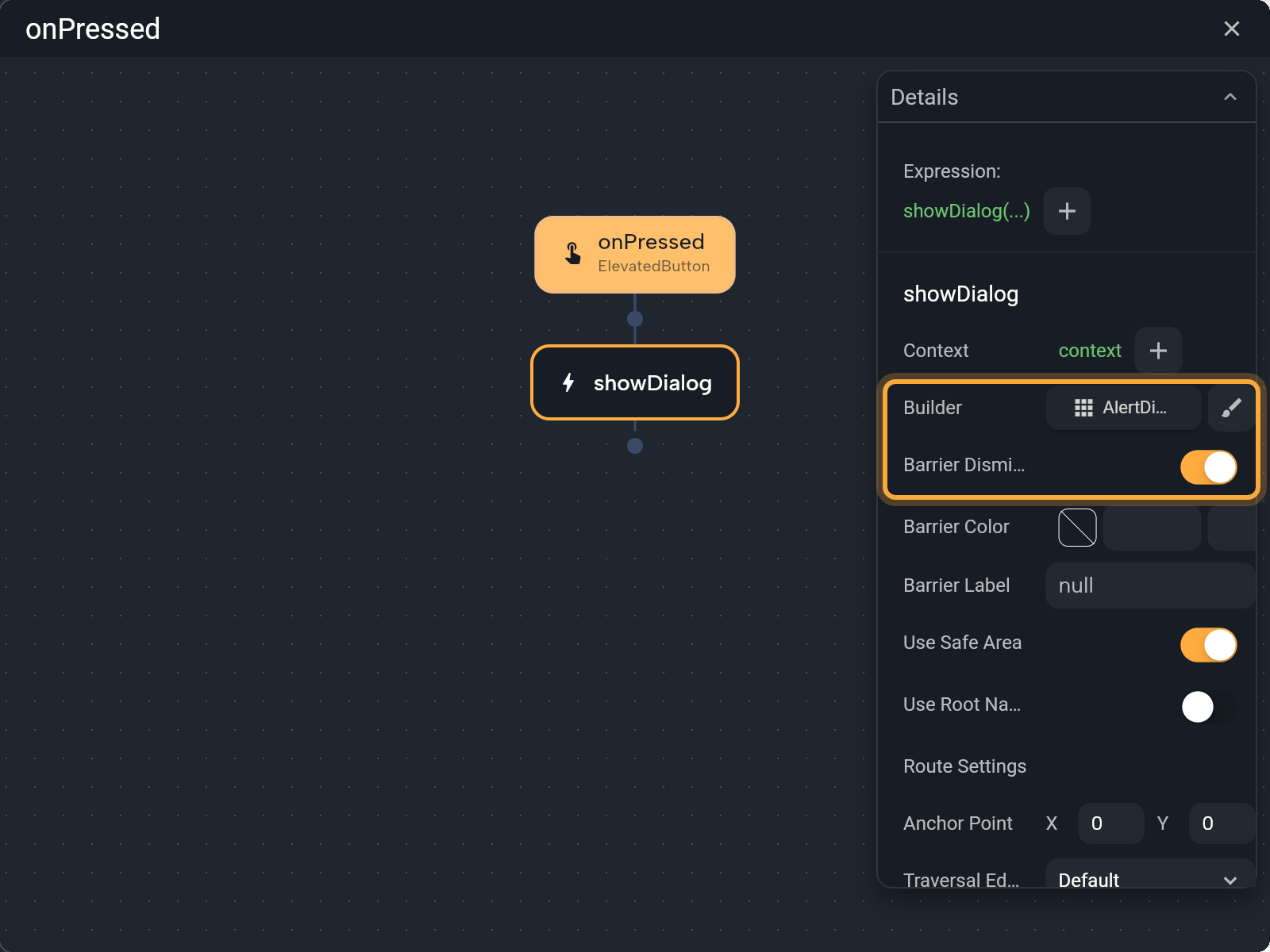Click the showDialog(...) expression link
This screenshot has height=952, width=1270.
point(966,211)
